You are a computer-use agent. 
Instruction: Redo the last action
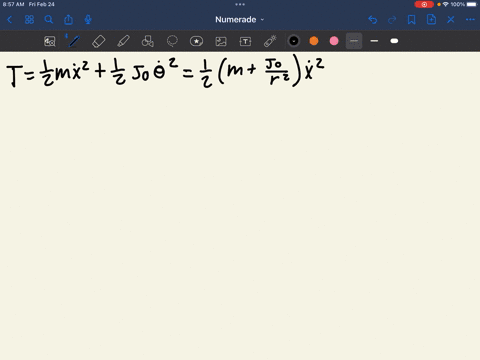coord(392,20)
